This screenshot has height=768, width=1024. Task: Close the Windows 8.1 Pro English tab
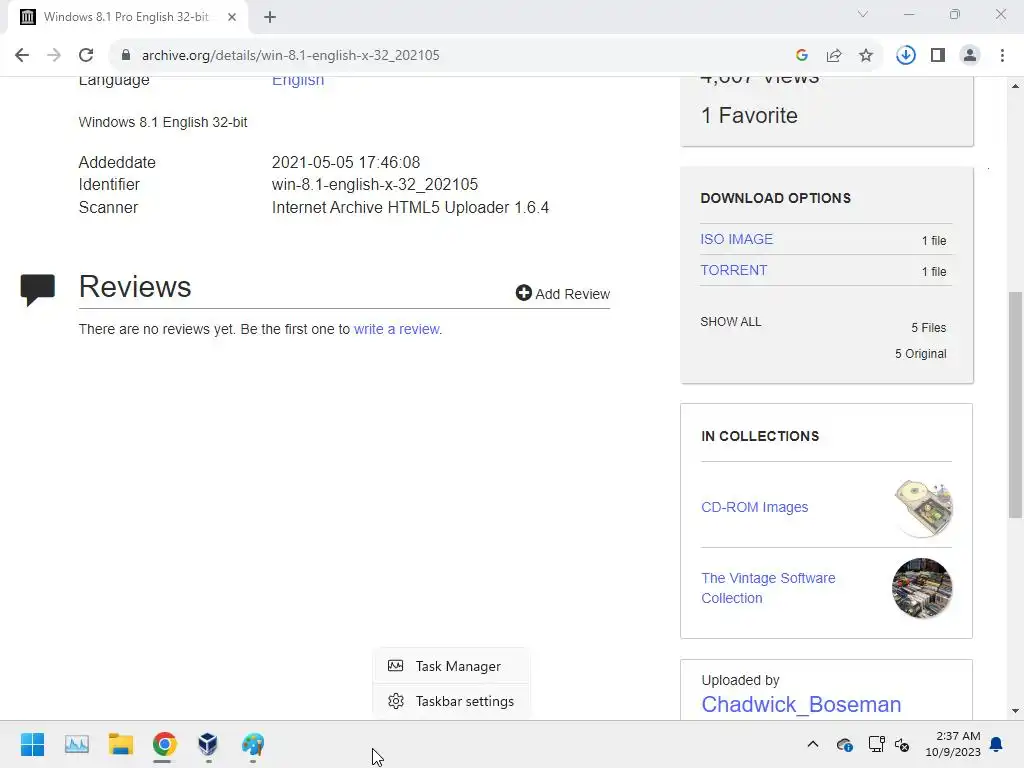[x=232, y=17]
